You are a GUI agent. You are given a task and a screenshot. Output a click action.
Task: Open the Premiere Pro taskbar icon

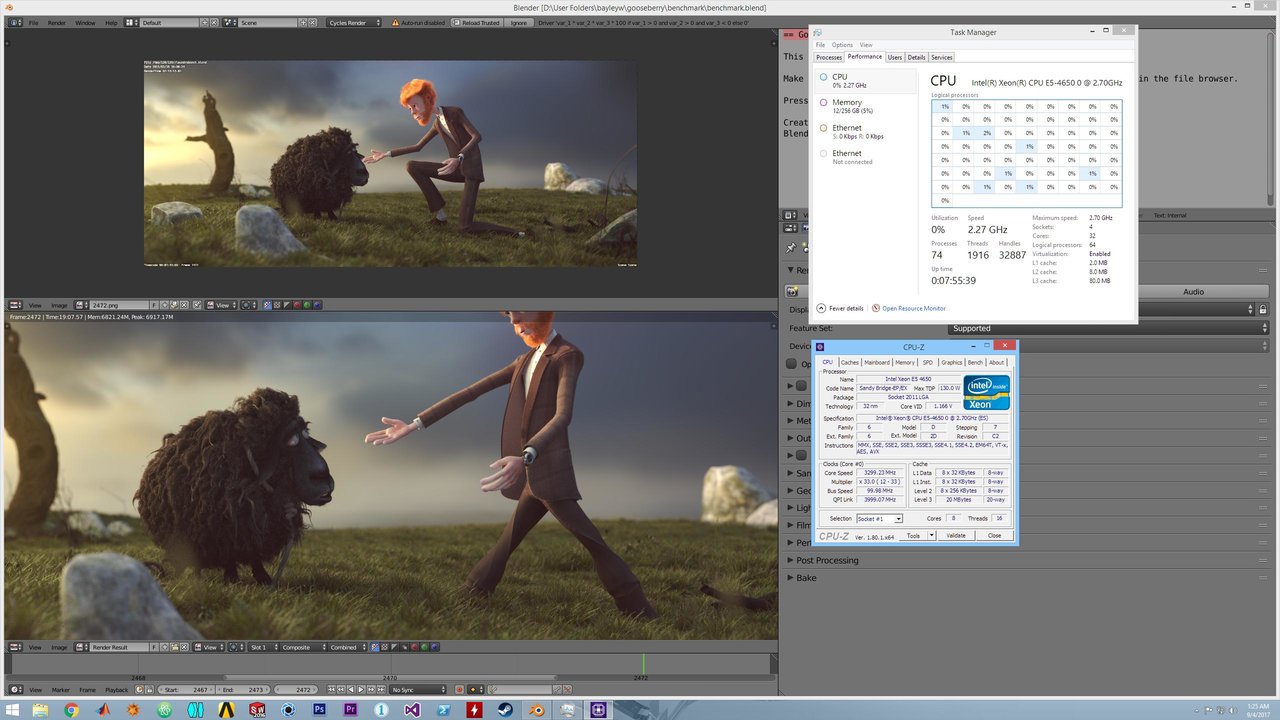point(350,710)
